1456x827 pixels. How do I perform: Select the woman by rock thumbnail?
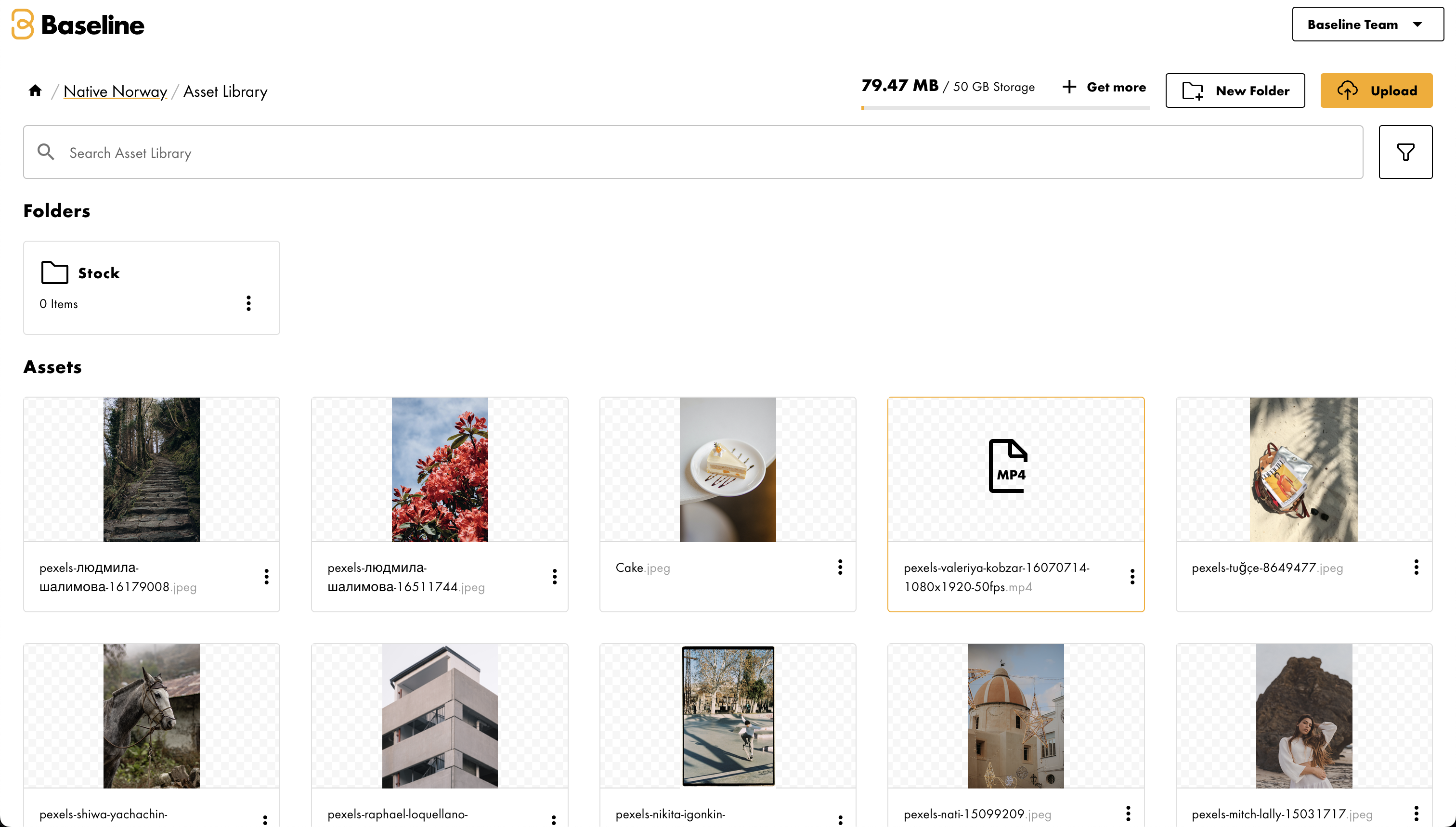1304,716
